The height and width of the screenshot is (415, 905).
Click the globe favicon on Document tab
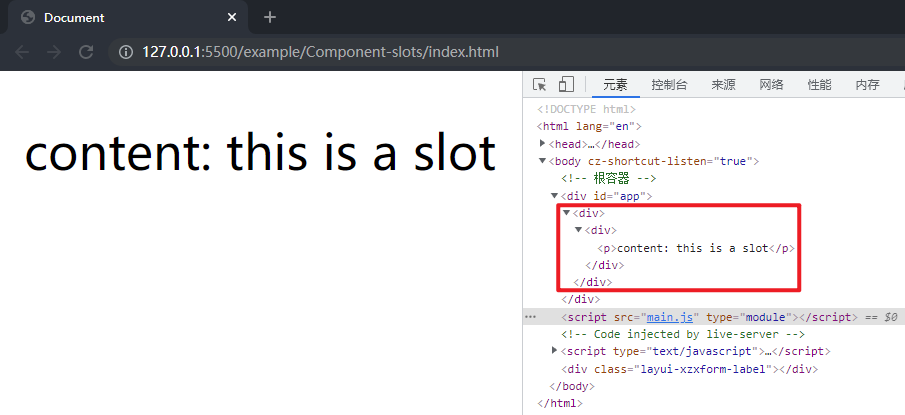pos(28,17)
